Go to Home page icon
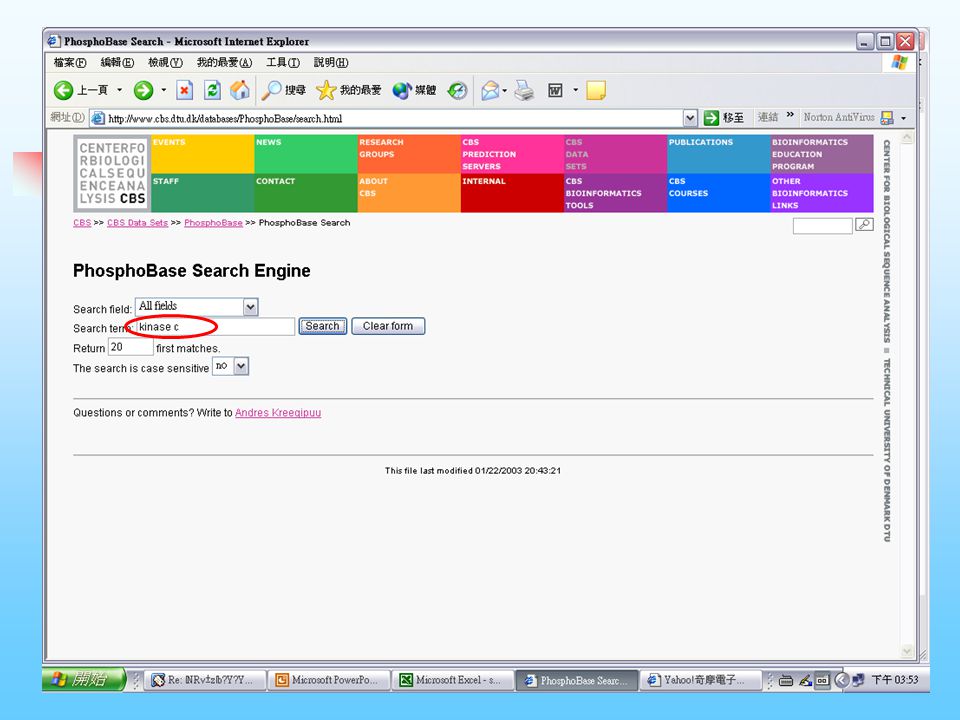Viewport: 960px width, 720px height. (239, 91)
